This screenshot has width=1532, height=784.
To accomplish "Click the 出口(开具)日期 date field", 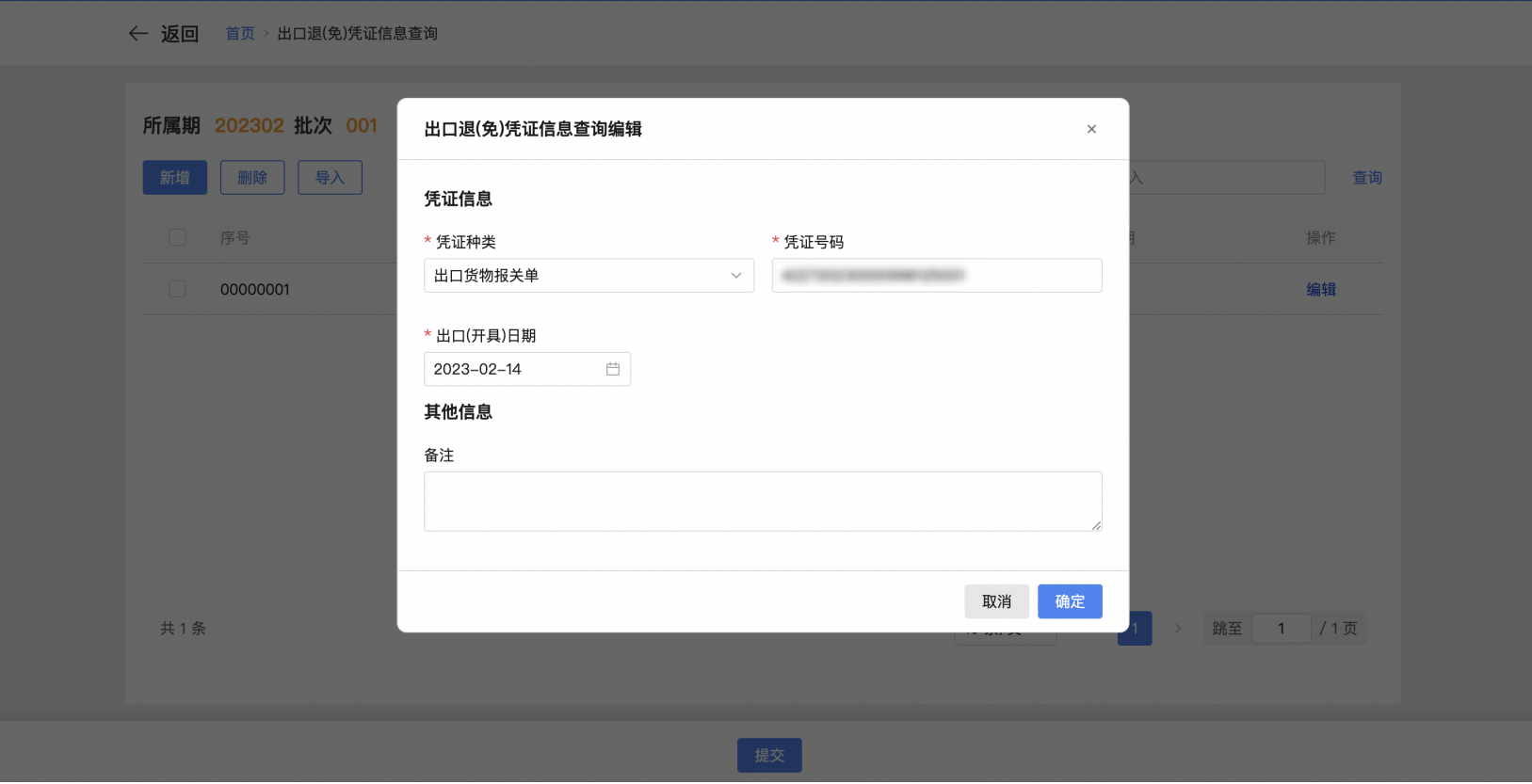I will coord(513,369).
